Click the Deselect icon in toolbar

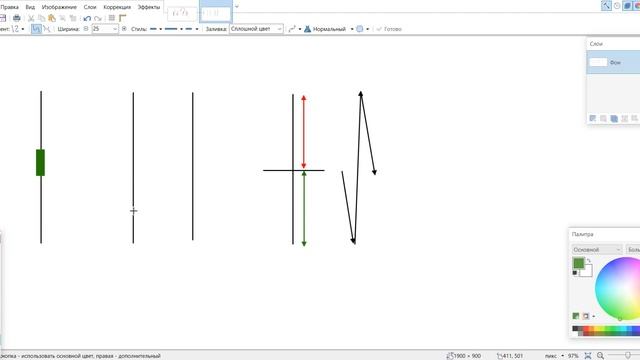coord(73,18)
